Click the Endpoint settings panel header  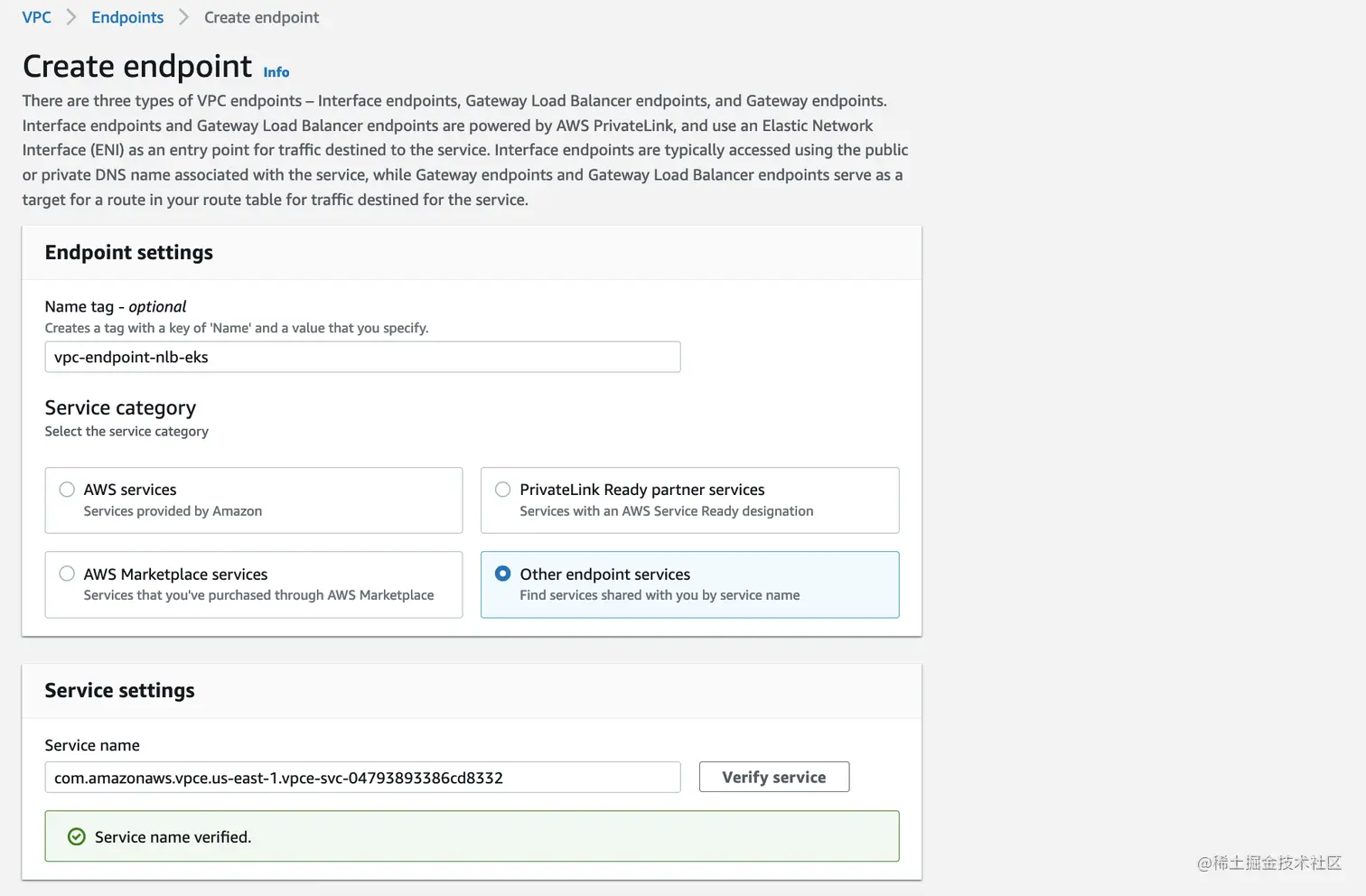[129, 253]
